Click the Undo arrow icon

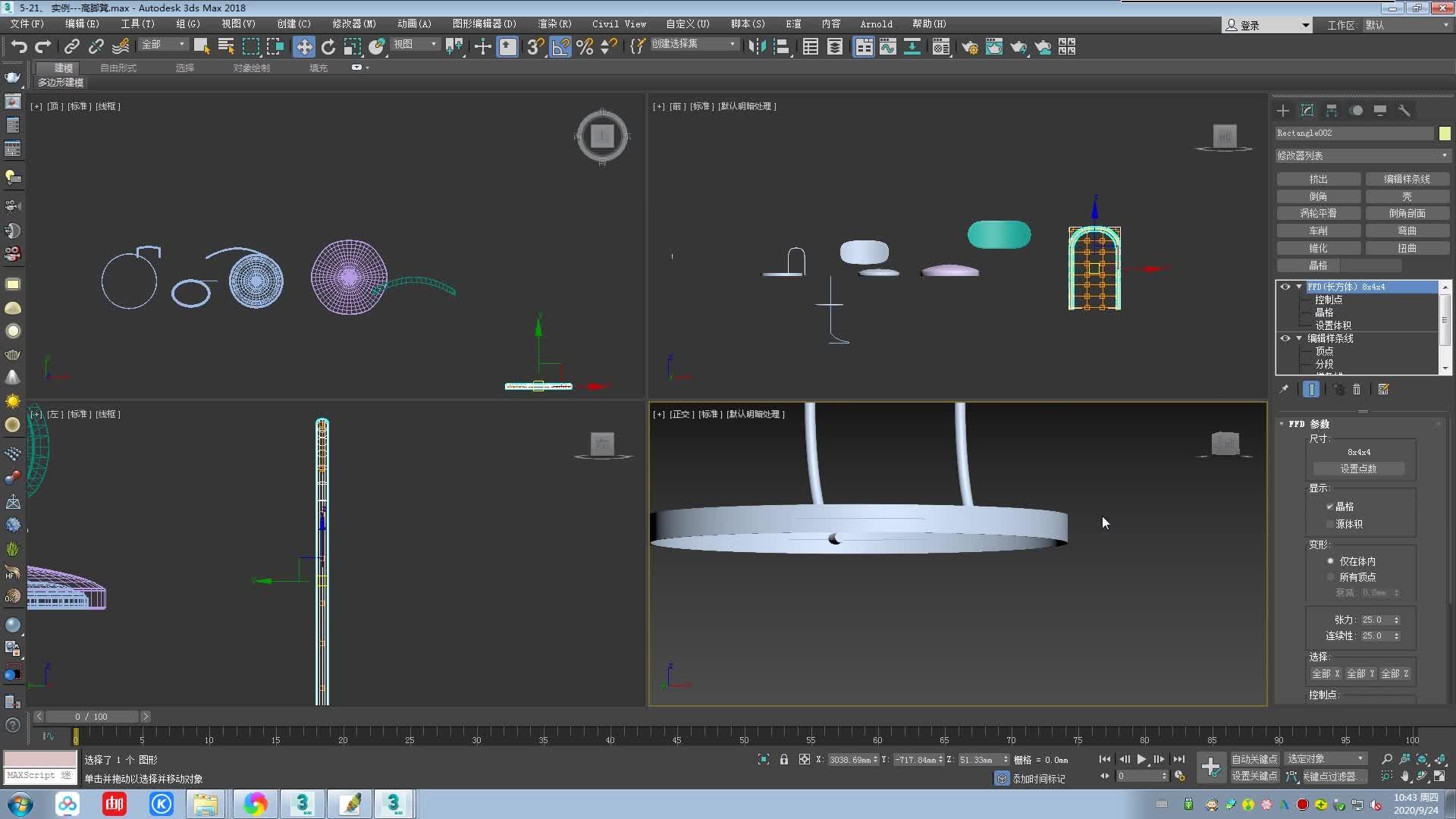(x=19, y=47)
